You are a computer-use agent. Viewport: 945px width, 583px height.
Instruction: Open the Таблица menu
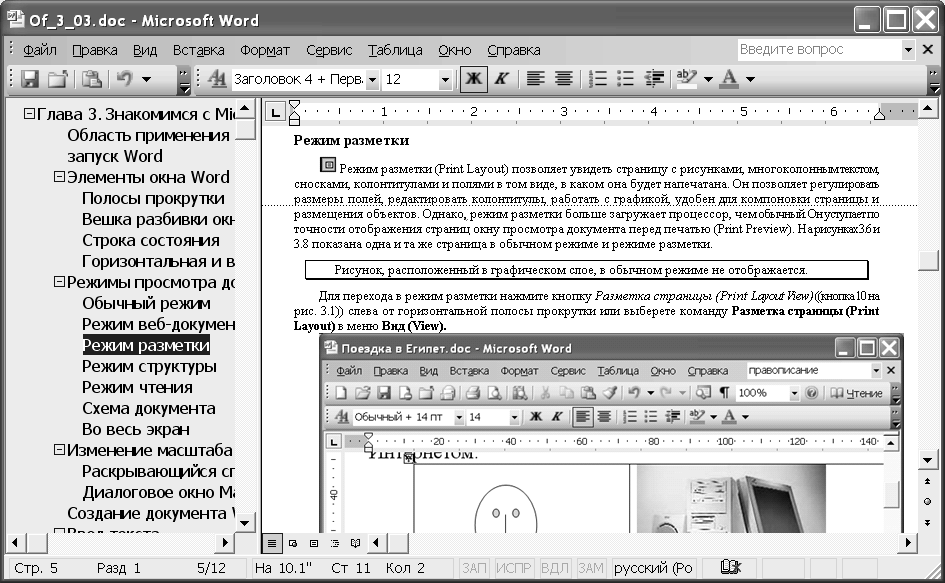tap(395, 50)
